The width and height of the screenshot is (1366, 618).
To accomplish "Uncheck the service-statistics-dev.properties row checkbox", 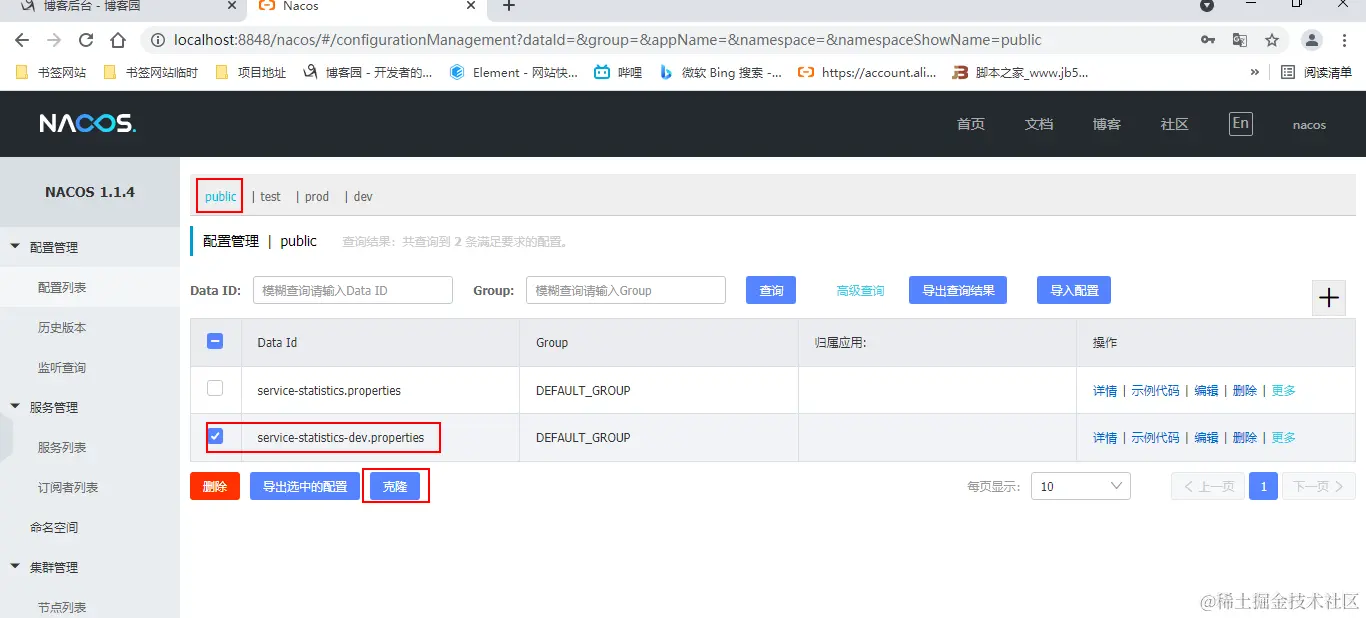I will 215,436.
